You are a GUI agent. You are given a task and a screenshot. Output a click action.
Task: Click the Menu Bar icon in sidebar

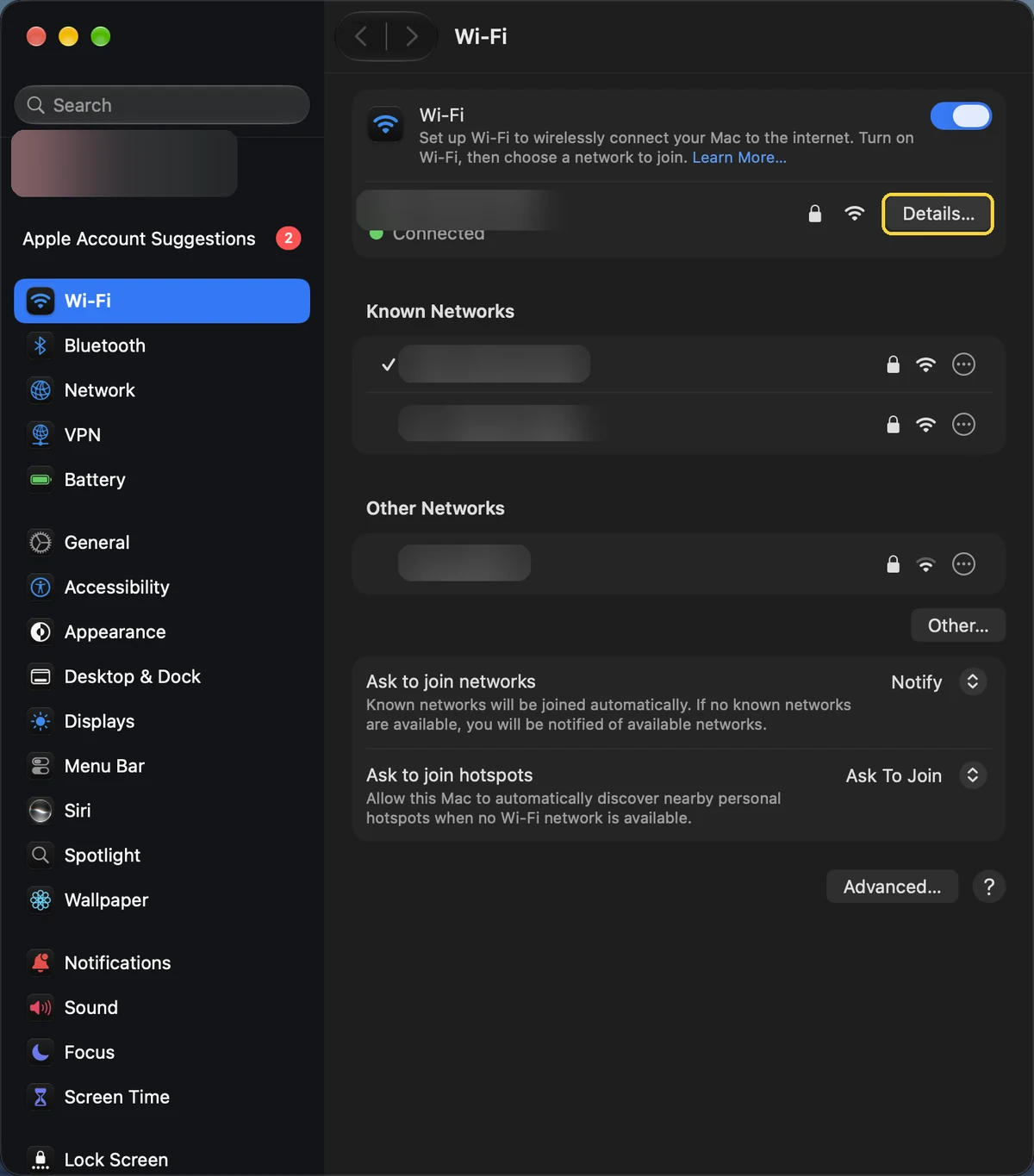tap(40, 766)
